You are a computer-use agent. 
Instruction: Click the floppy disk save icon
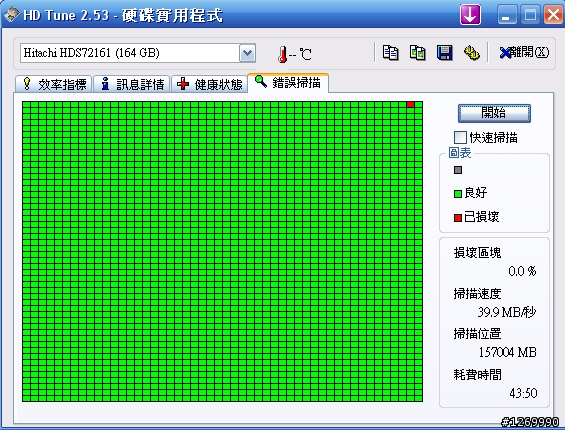pyautogui.click(x=445, y=53)
